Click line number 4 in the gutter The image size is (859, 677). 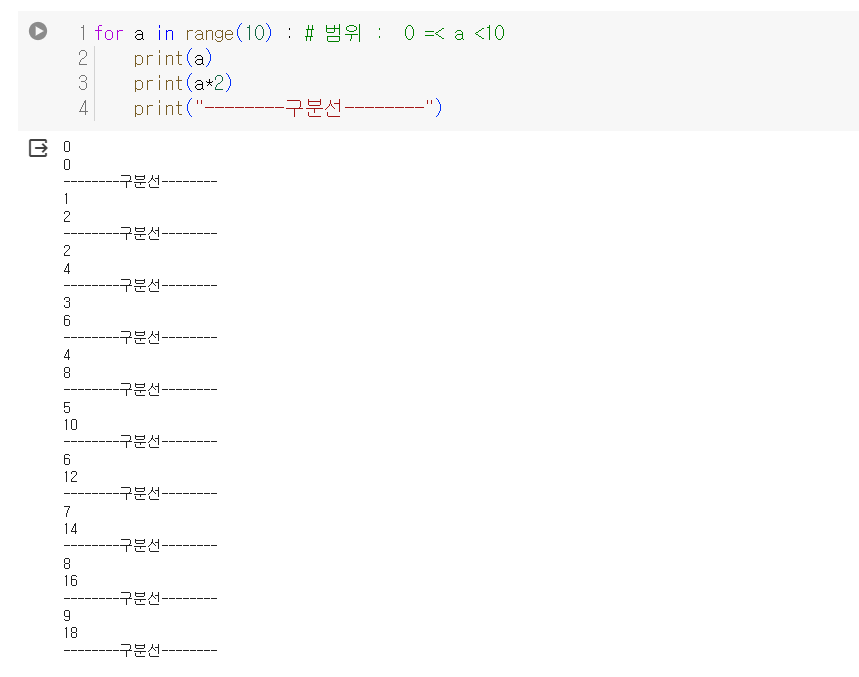[83, 108]
